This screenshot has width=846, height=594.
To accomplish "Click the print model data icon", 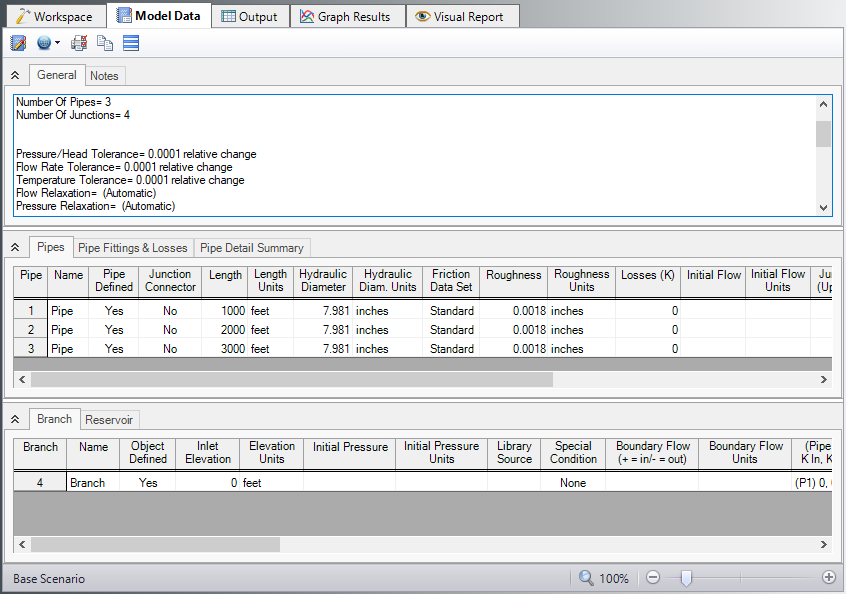I will point(79,43).
